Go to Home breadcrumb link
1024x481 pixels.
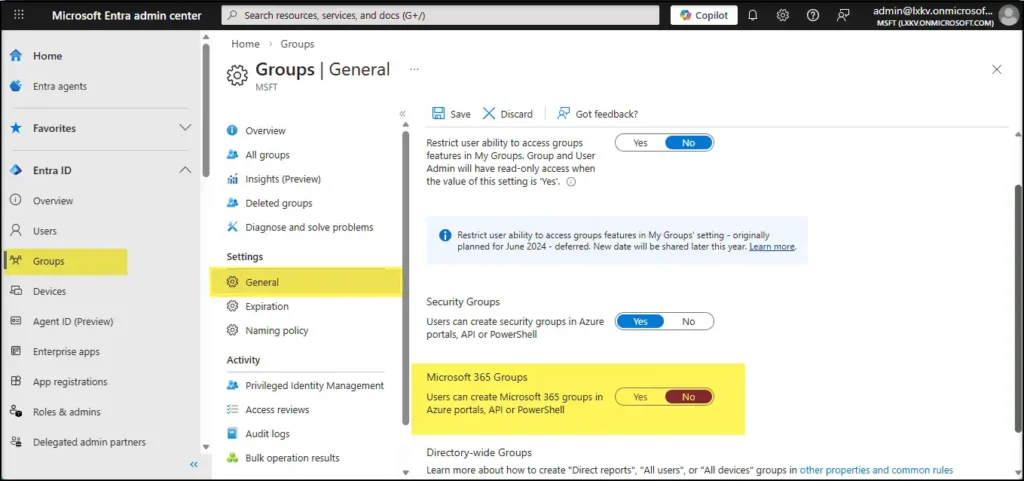point(245,44)
